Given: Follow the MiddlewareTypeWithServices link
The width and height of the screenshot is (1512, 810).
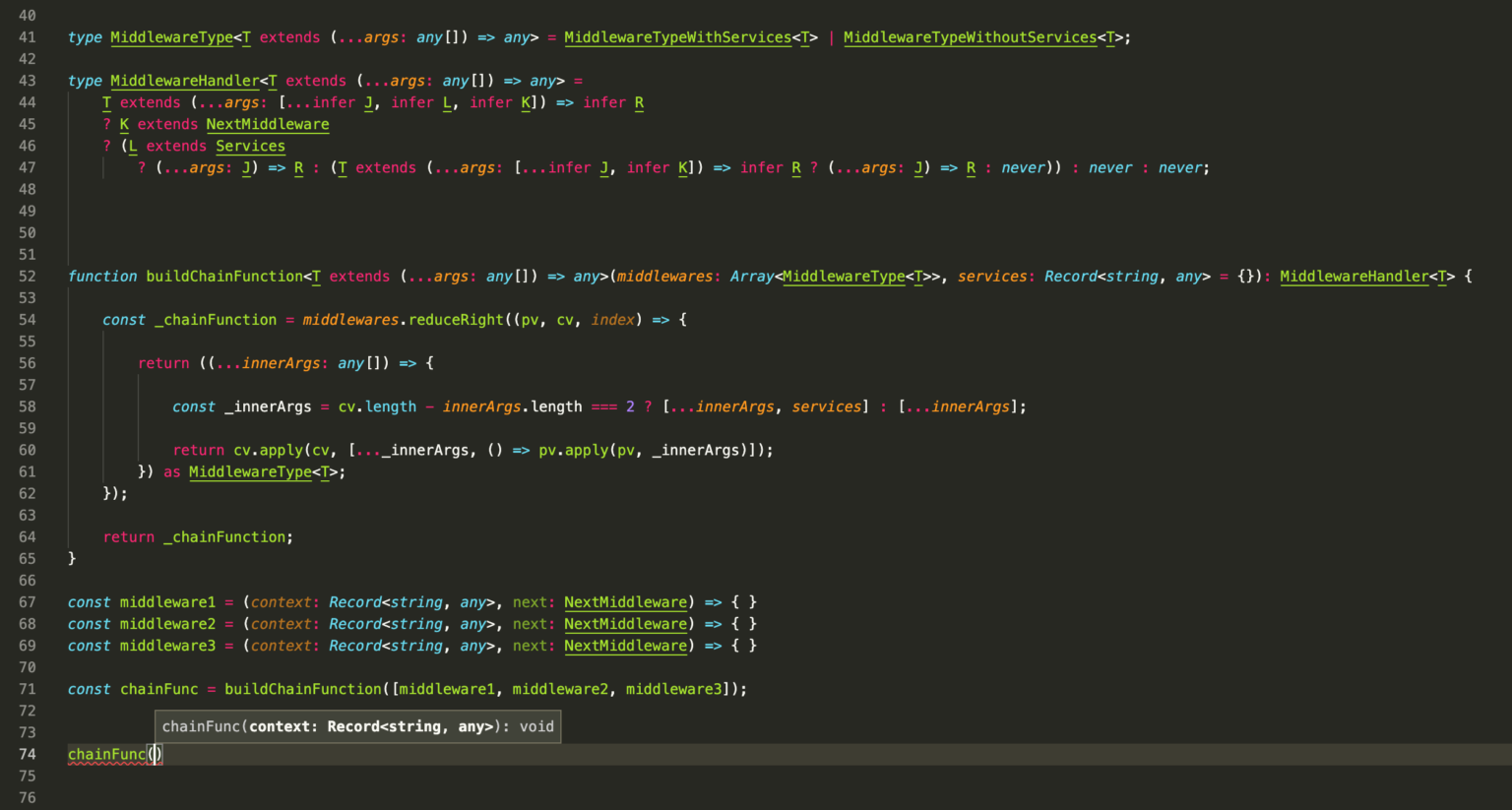Looking at the screenshot, I should pyautogui.click(x=677, y=36).
